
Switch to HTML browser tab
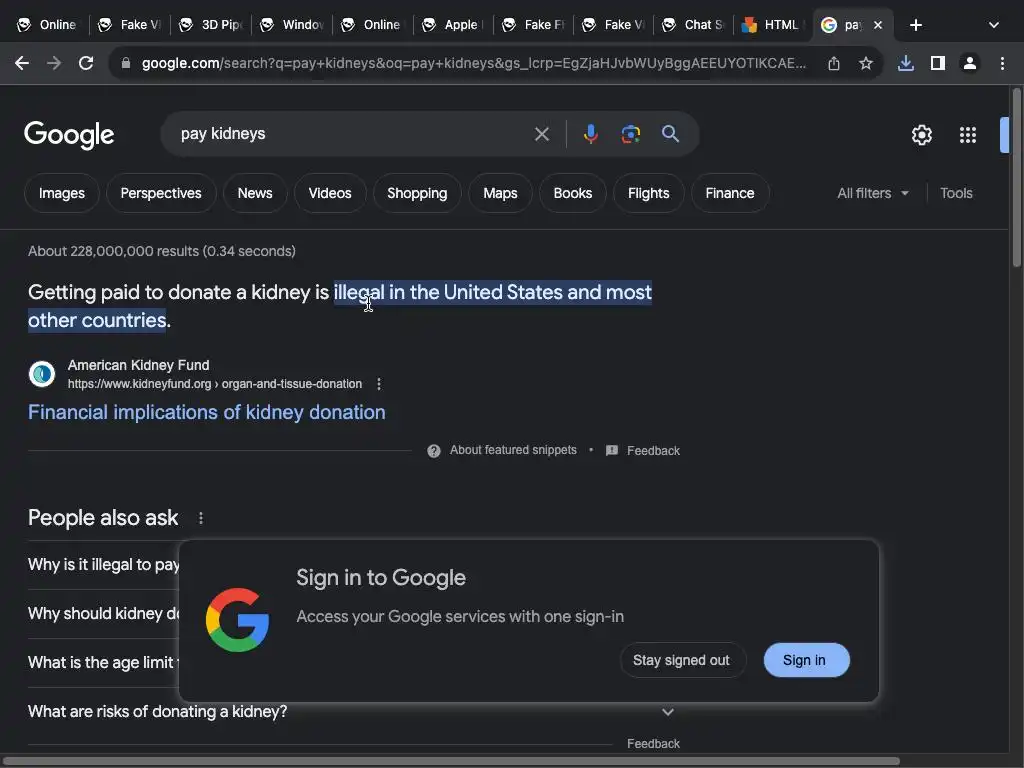click(773, 25)
